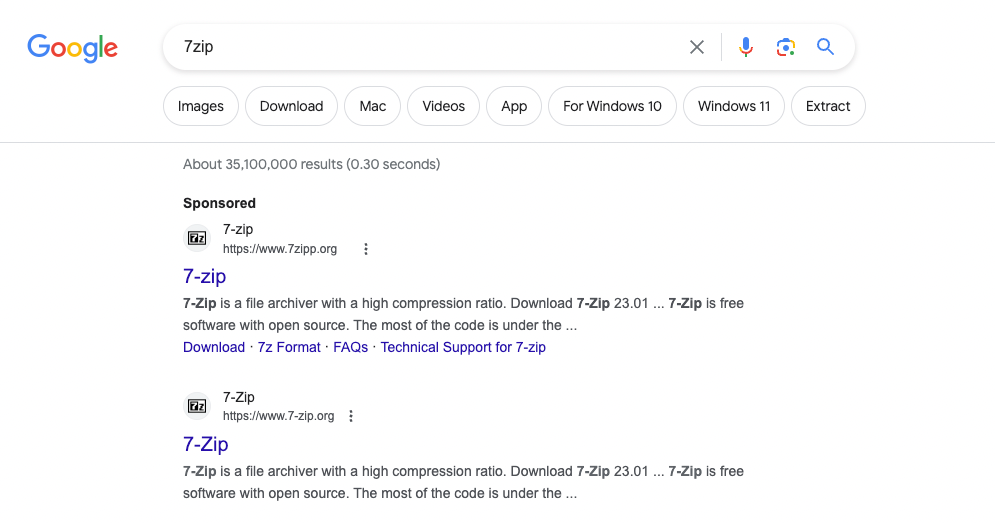Select the Mac filter chip
This screenshot has width=995, height=523.
[x=373, y=106]
